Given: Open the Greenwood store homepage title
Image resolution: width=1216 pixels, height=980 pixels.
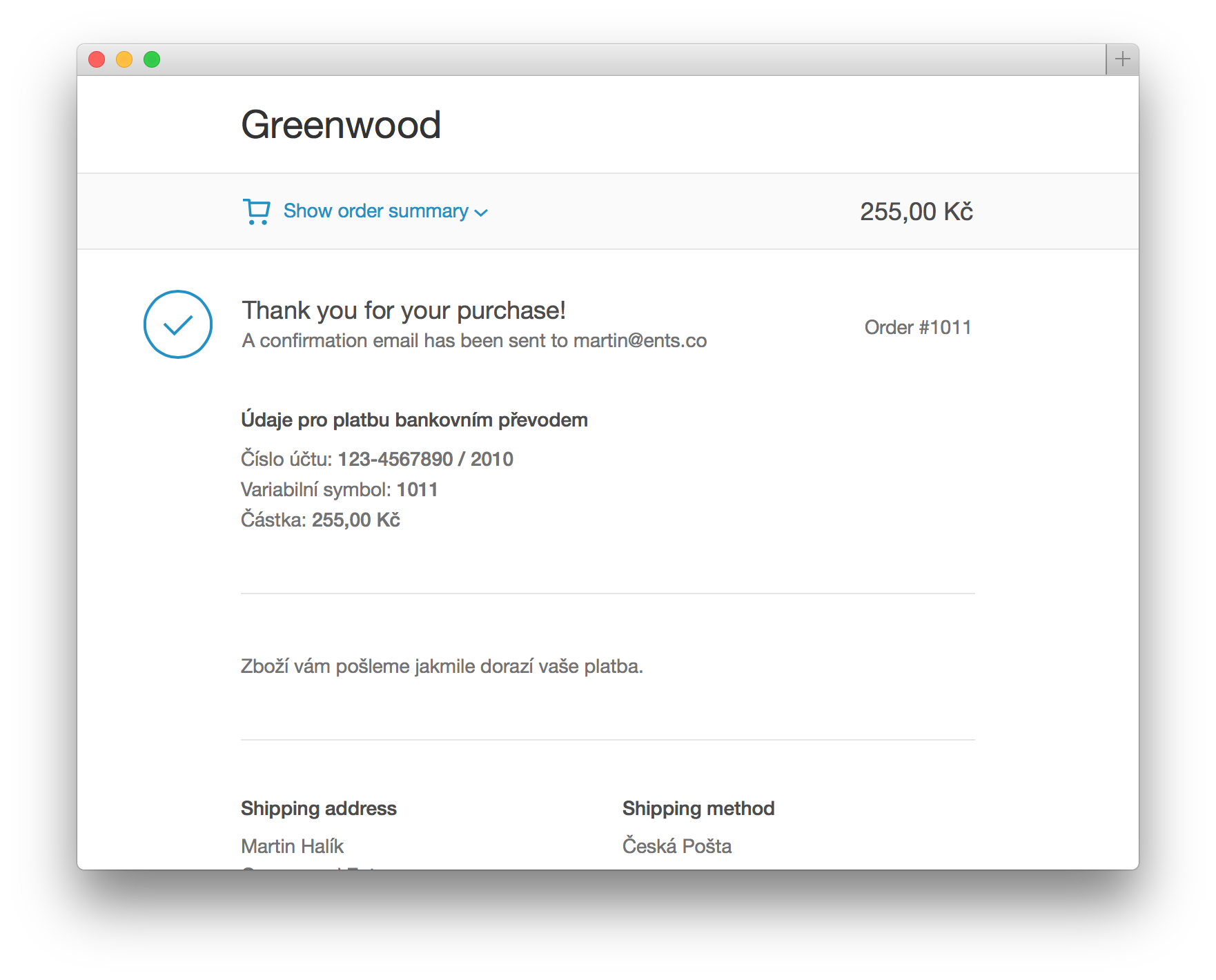Looking at the screenshot, I should [341, 125].
